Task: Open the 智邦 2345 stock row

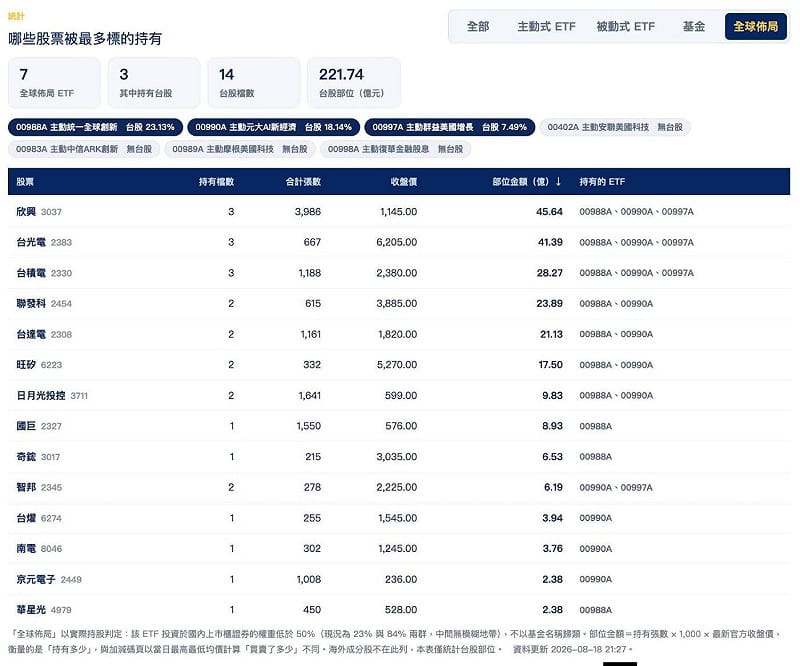Action: pyautogui.click(x=399, y=487)
